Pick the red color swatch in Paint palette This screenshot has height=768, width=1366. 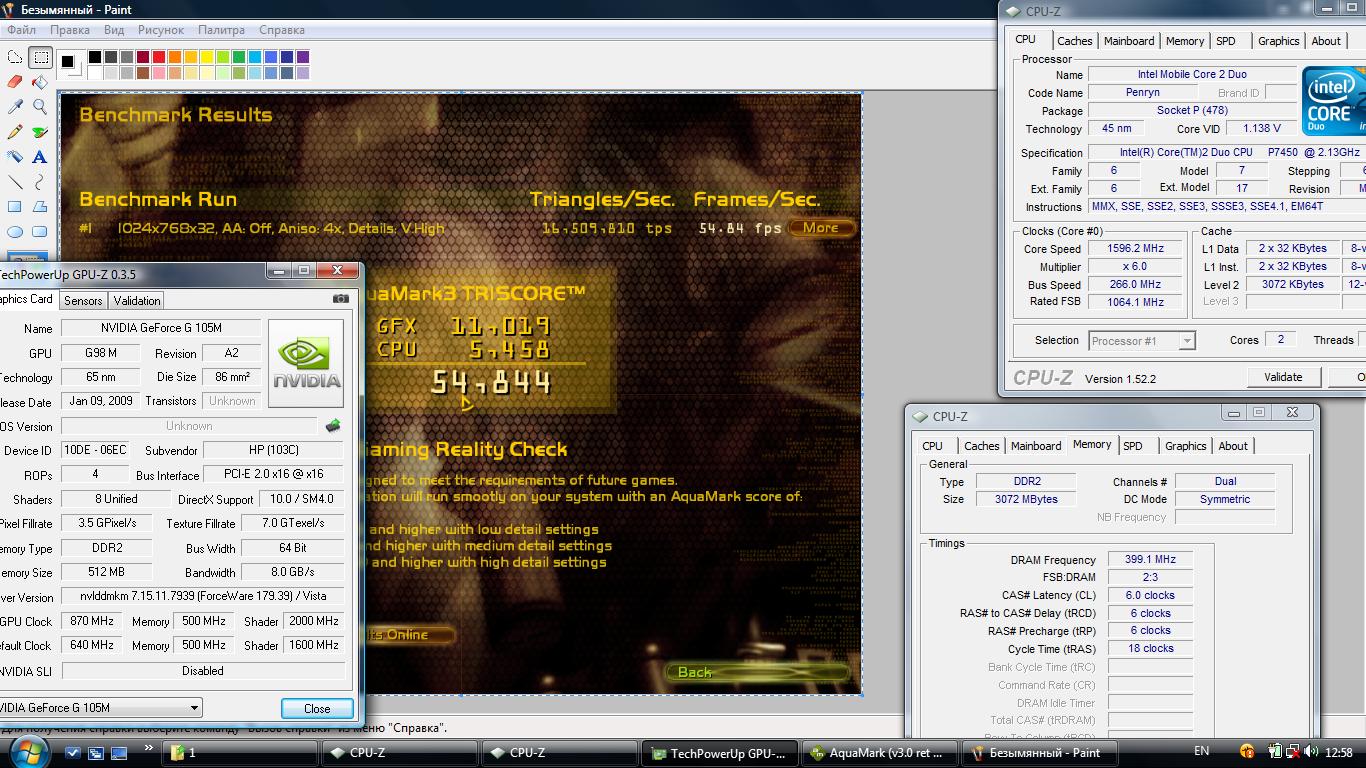[x=159, y=57]
